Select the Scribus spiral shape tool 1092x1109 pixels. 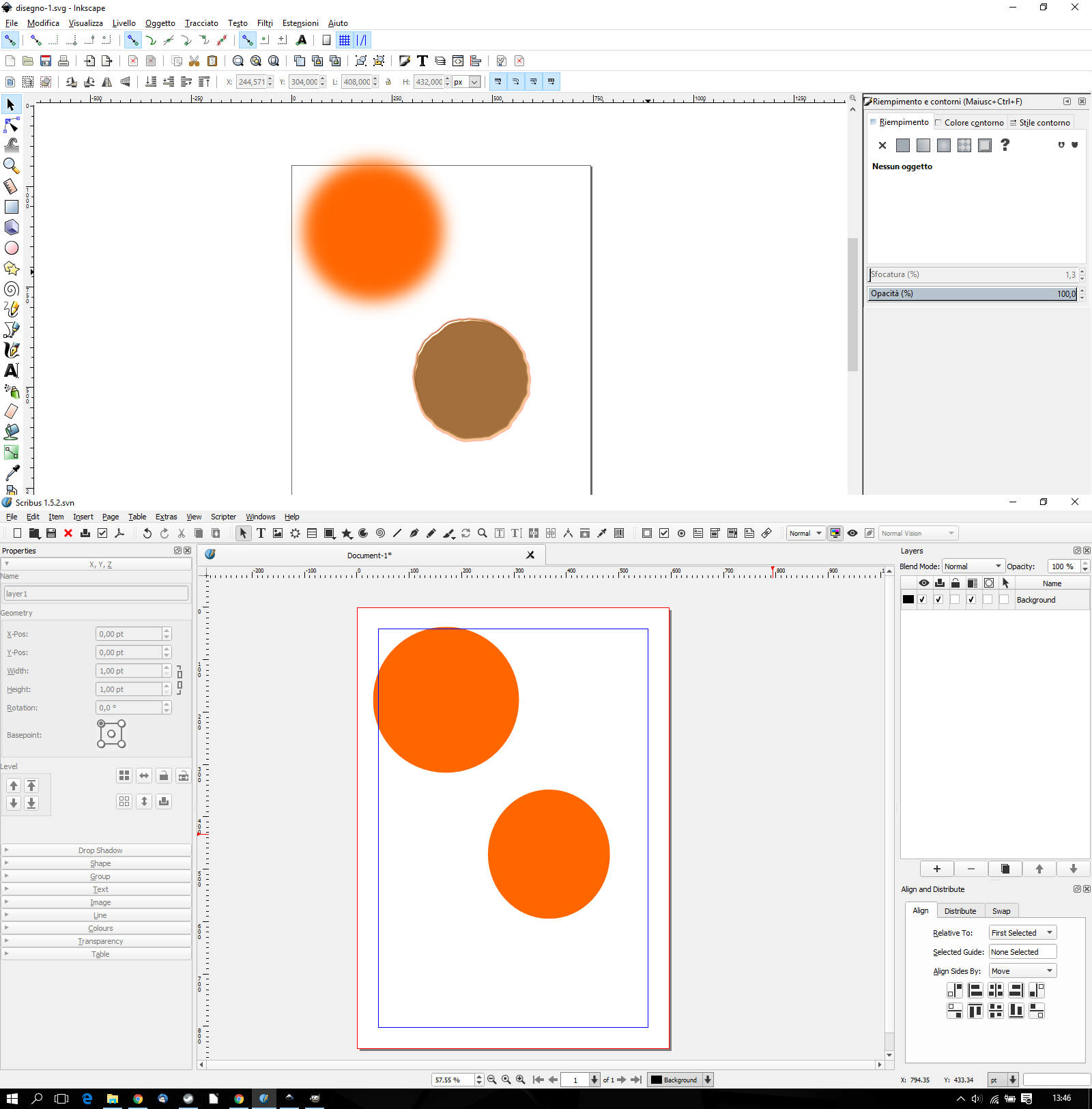coord(380,534)
